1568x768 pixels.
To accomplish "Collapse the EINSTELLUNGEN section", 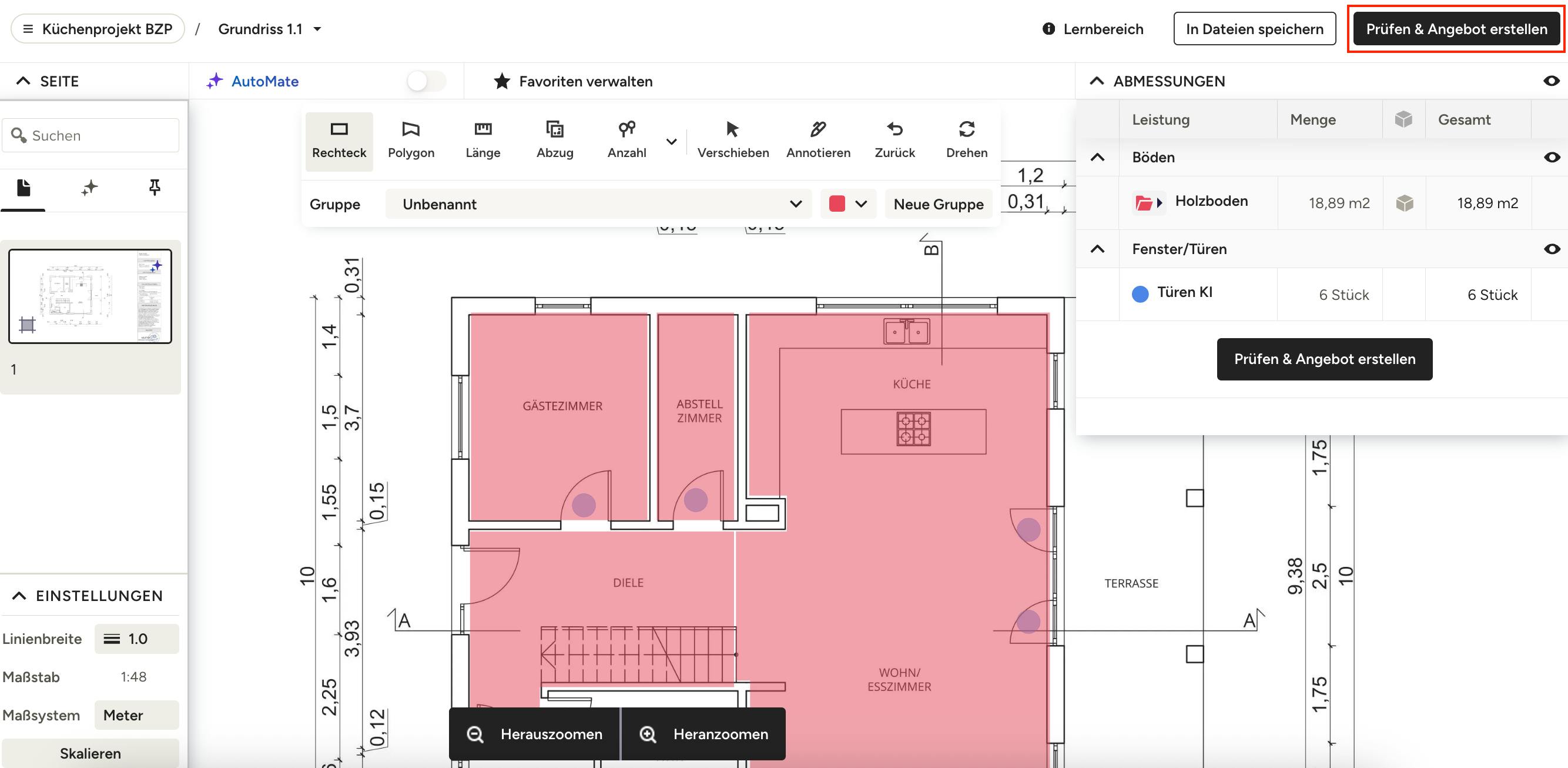I will tap(19, 596).
